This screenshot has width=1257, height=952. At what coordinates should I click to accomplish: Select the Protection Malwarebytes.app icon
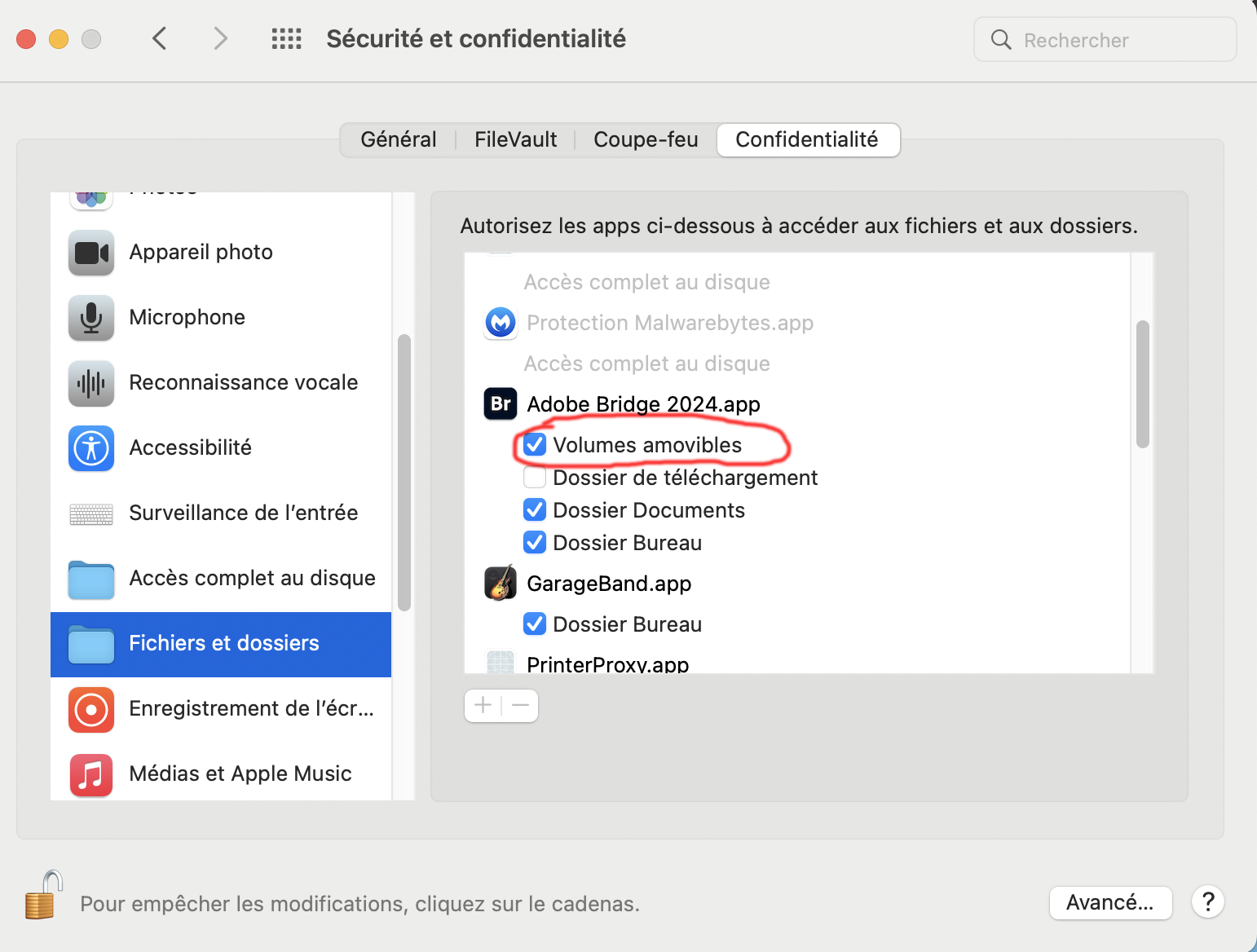click(x=500, y=322)
